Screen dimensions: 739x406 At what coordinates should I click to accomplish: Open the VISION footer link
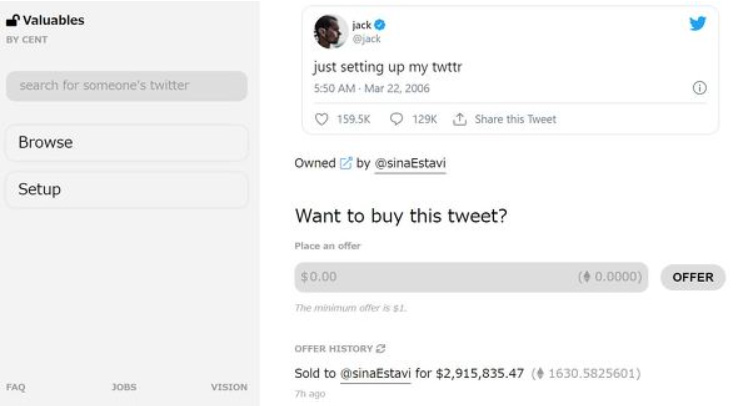pyautogui.click(x=229, y=387)
